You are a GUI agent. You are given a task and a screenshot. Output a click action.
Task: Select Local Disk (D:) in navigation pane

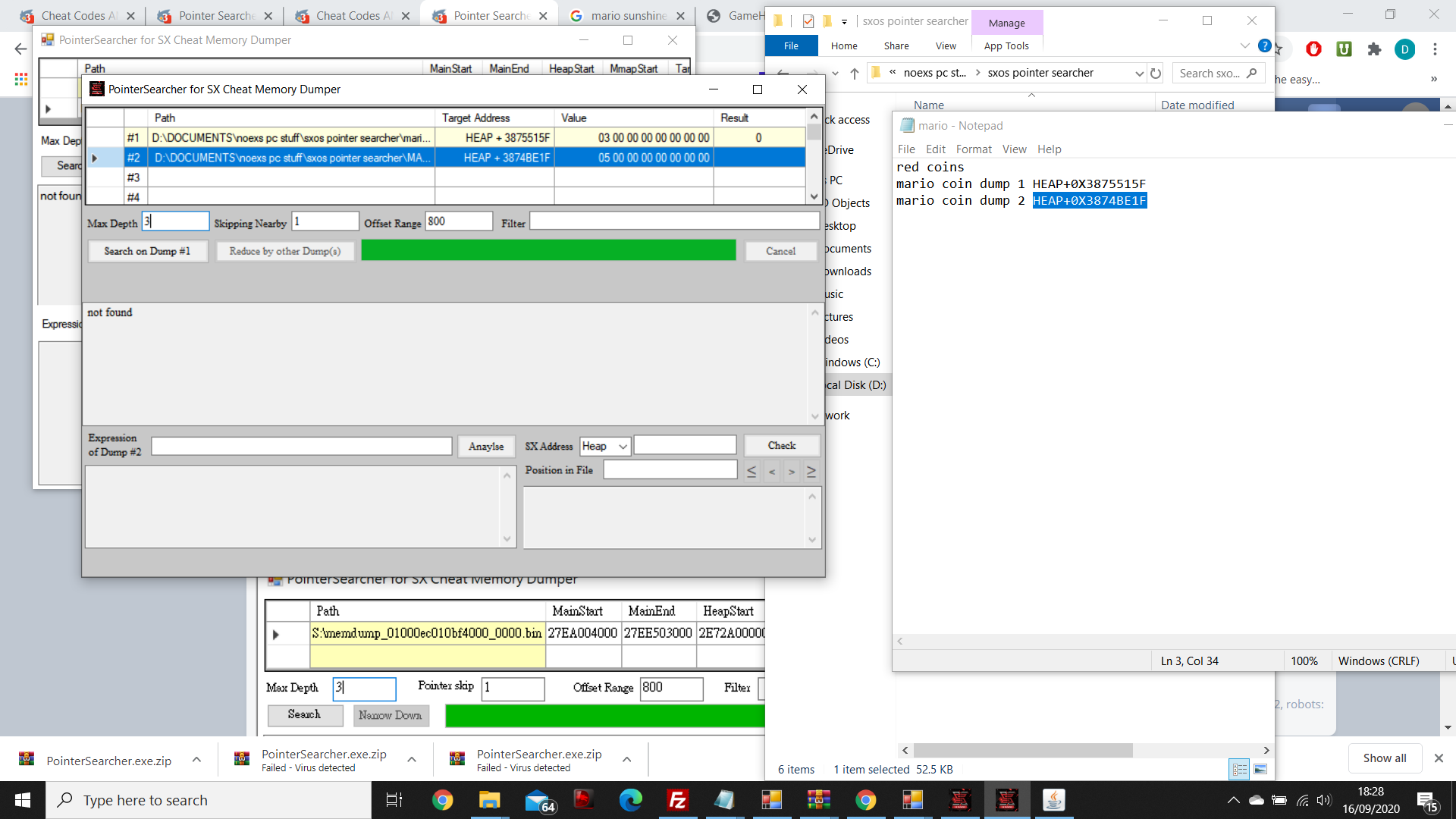click(855, 385)
